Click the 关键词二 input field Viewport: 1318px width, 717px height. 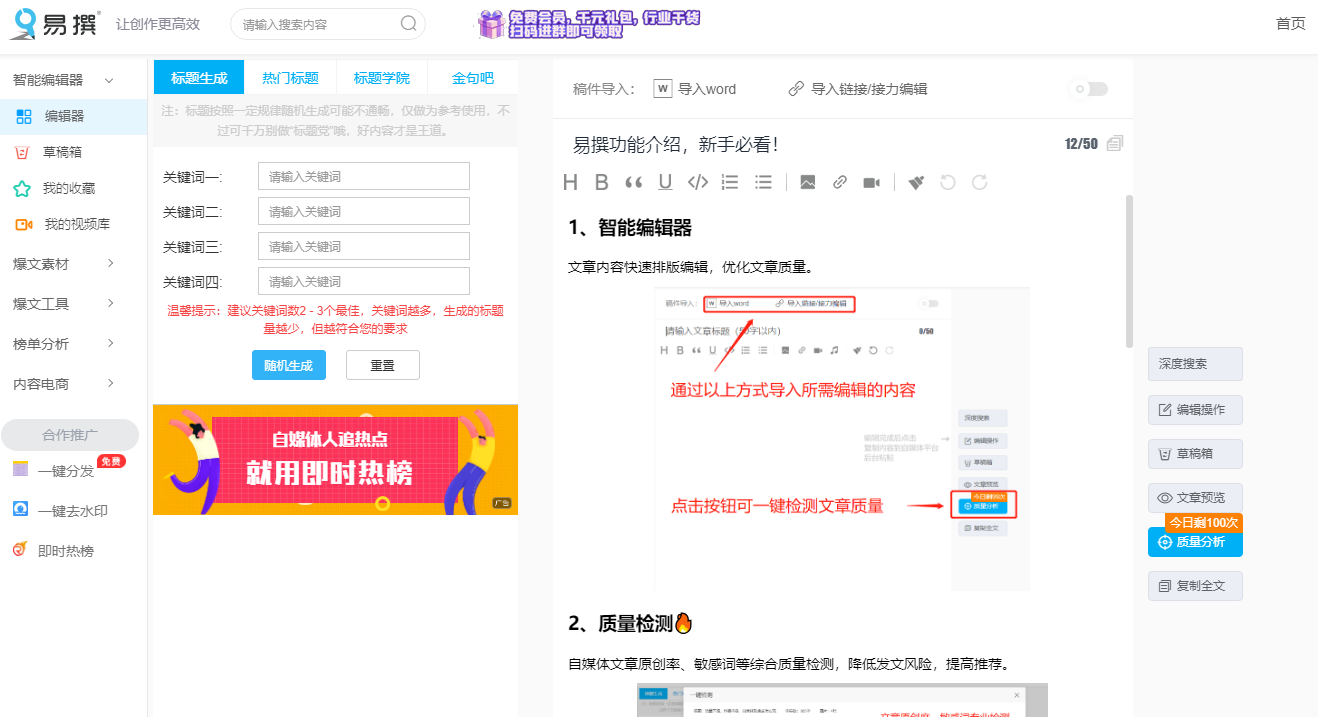[364, 211]
